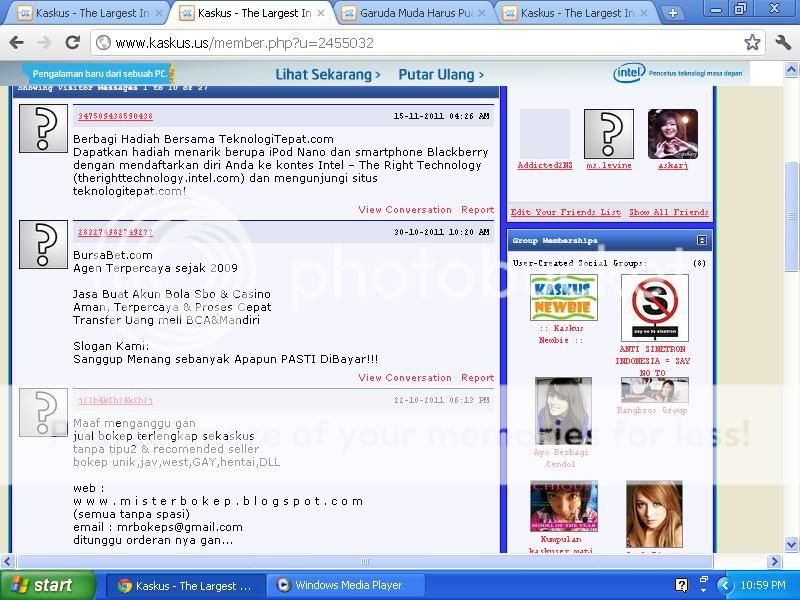The width and height of the screenshot is (800, 600).
Task: Open a new tab with the plus button
Action: tap(673, 13)
